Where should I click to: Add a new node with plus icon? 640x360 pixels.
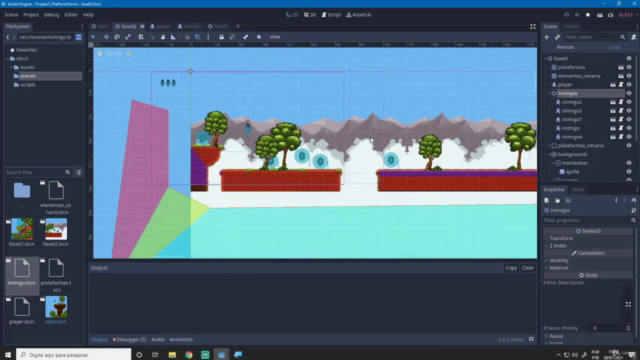point(547,37)
